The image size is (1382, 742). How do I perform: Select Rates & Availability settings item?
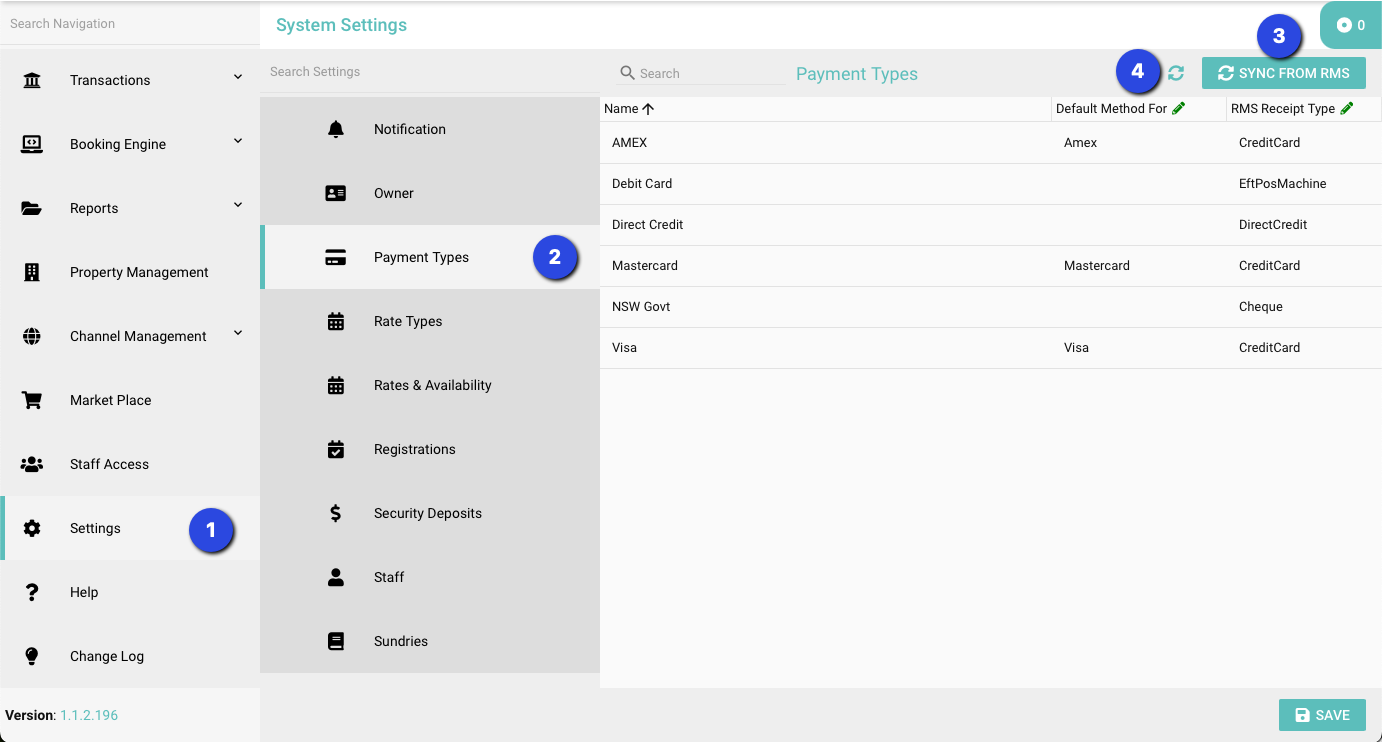[432, 385]
